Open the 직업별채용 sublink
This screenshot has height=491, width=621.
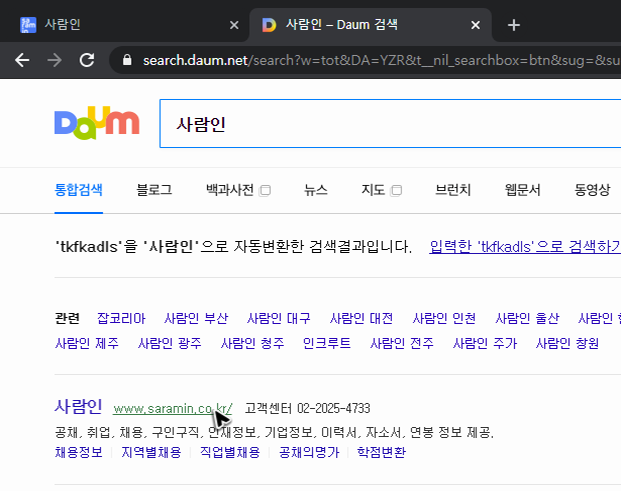(230, 452)
